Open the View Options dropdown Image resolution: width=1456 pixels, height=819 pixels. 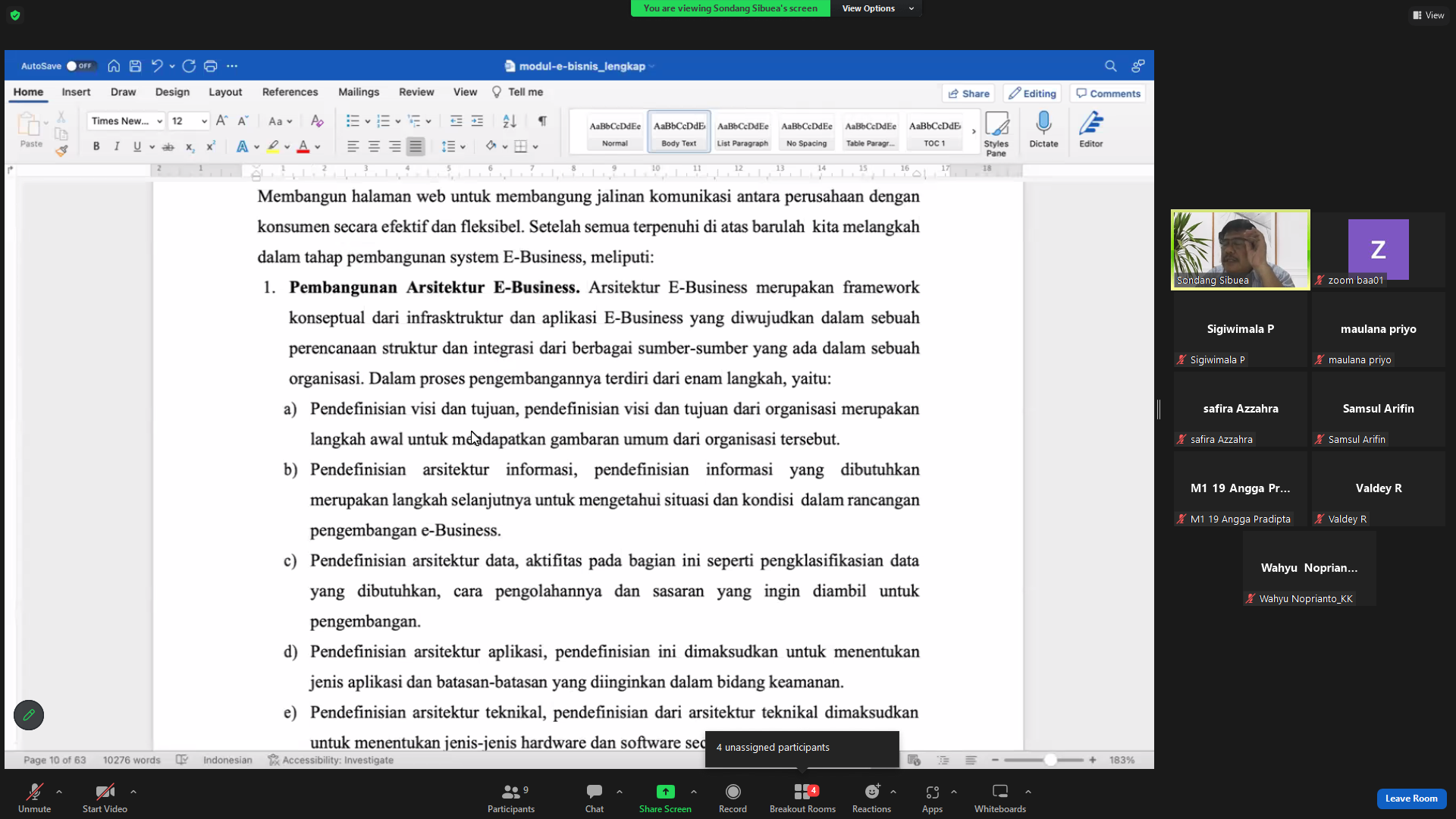(877, 8)
